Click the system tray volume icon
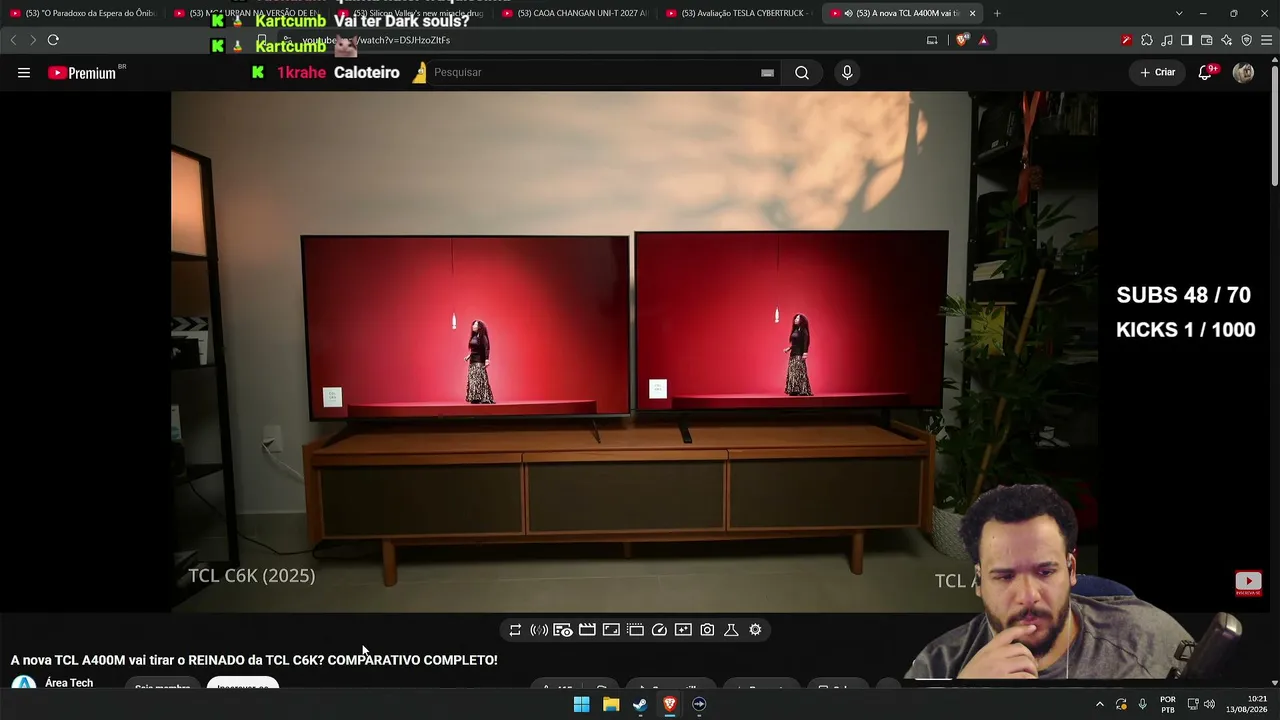Image resolution: width=1280 pixels, height=720 pixels. click(1209, 704)
